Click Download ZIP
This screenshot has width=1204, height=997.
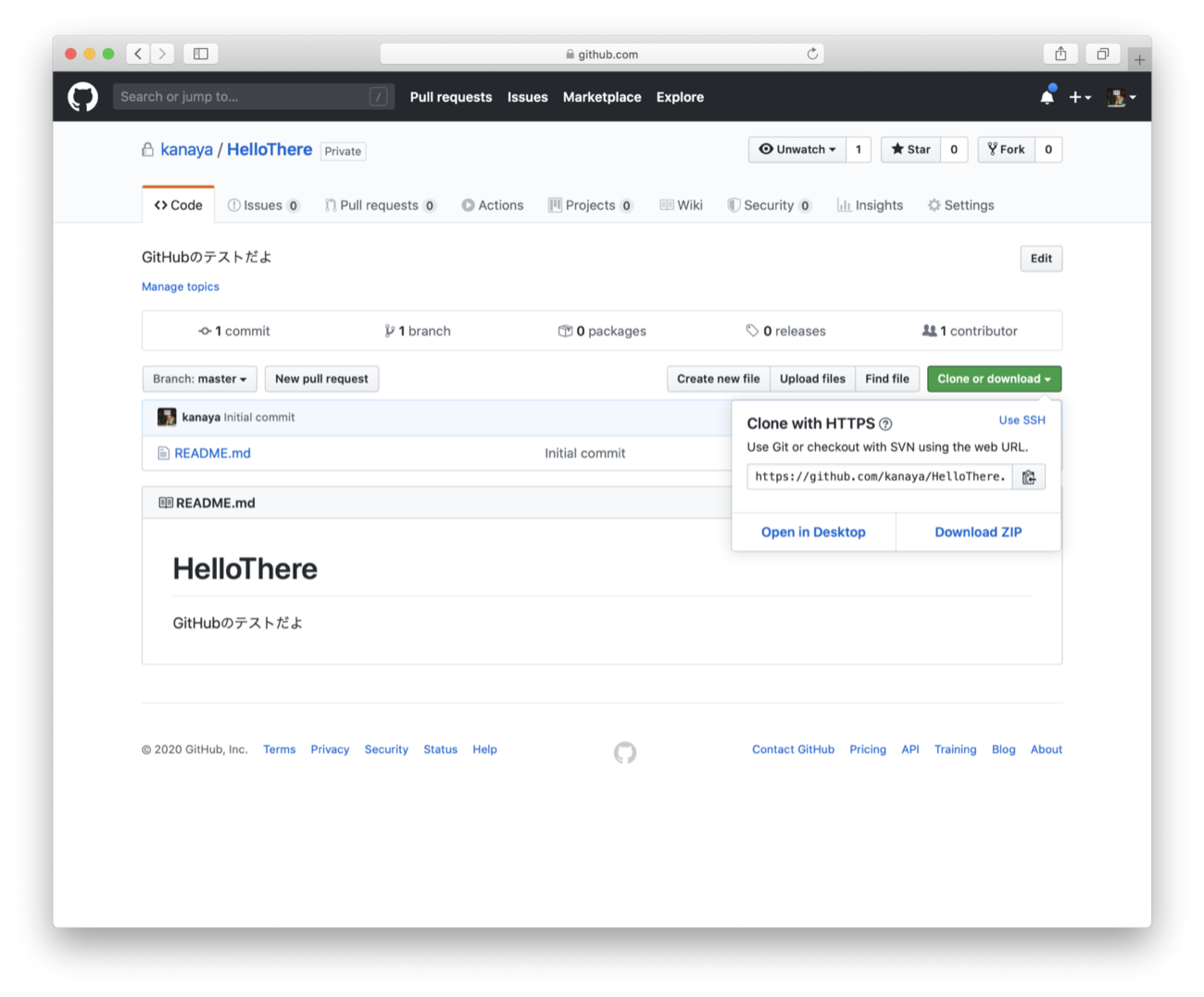(x=978, y=532)
